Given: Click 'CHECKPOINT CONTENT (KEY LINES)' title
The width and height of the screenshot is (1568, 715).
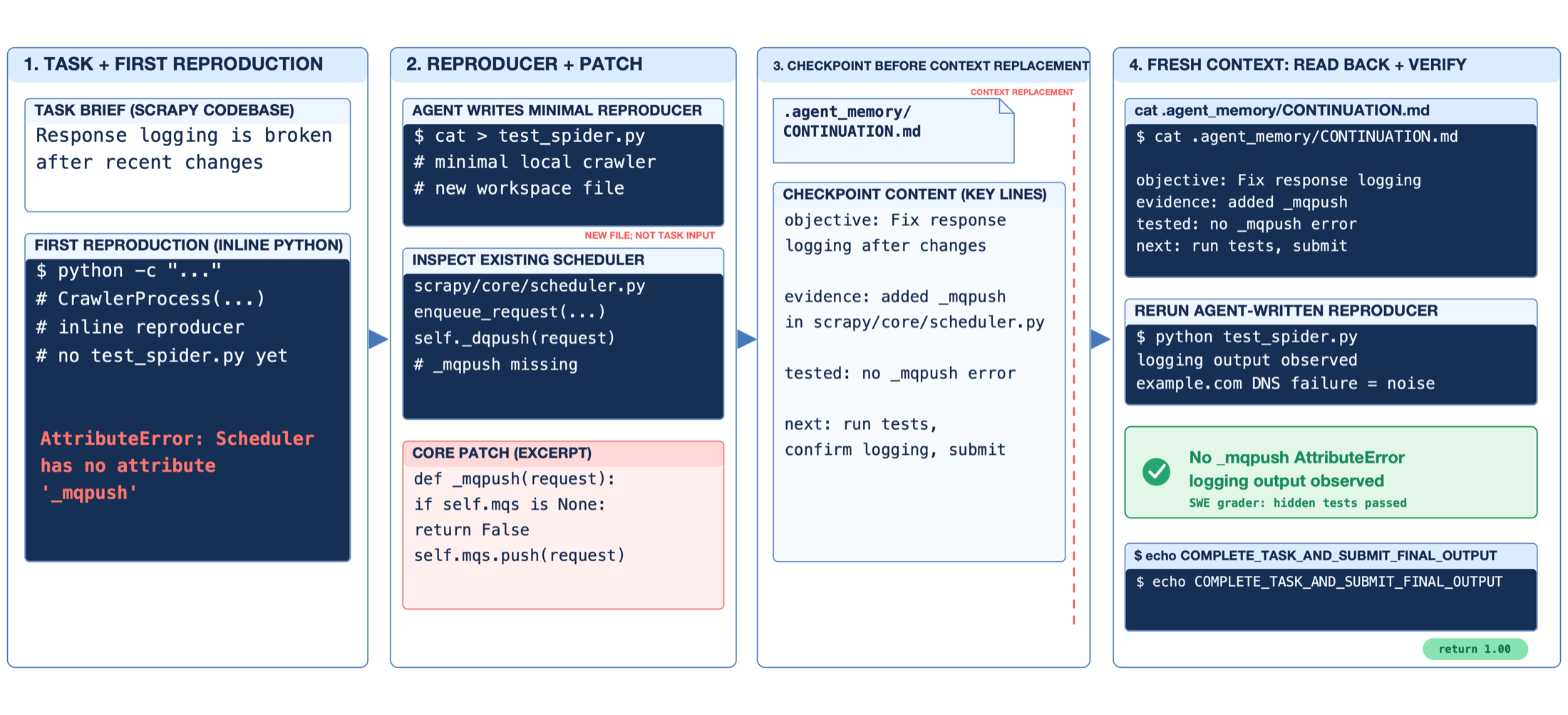Looking at the screenshot, I should pyautogui.click(x=914, y=195).
